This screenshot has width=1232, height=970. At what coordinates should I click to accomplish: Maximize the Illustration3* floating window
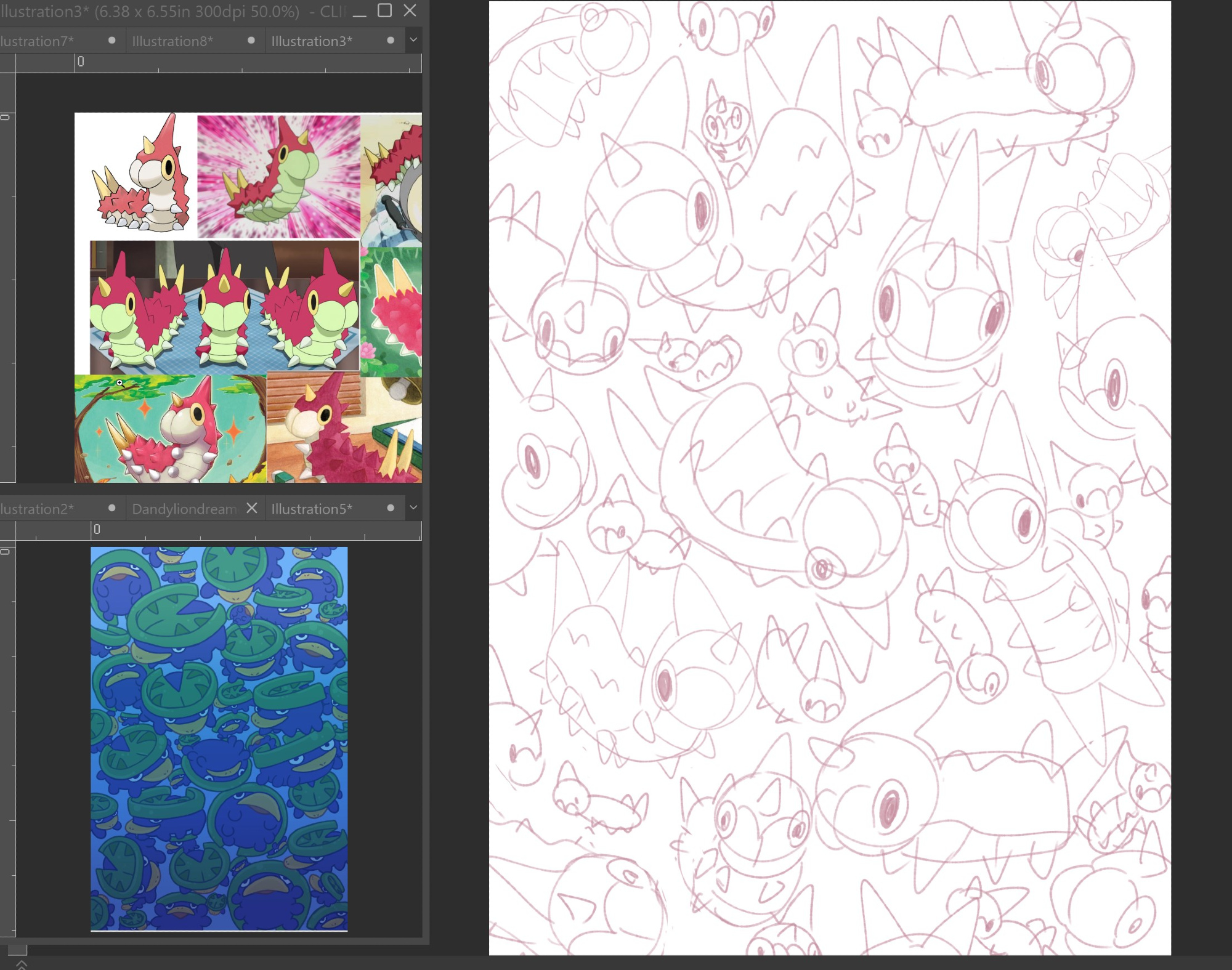tap(384, 10)
